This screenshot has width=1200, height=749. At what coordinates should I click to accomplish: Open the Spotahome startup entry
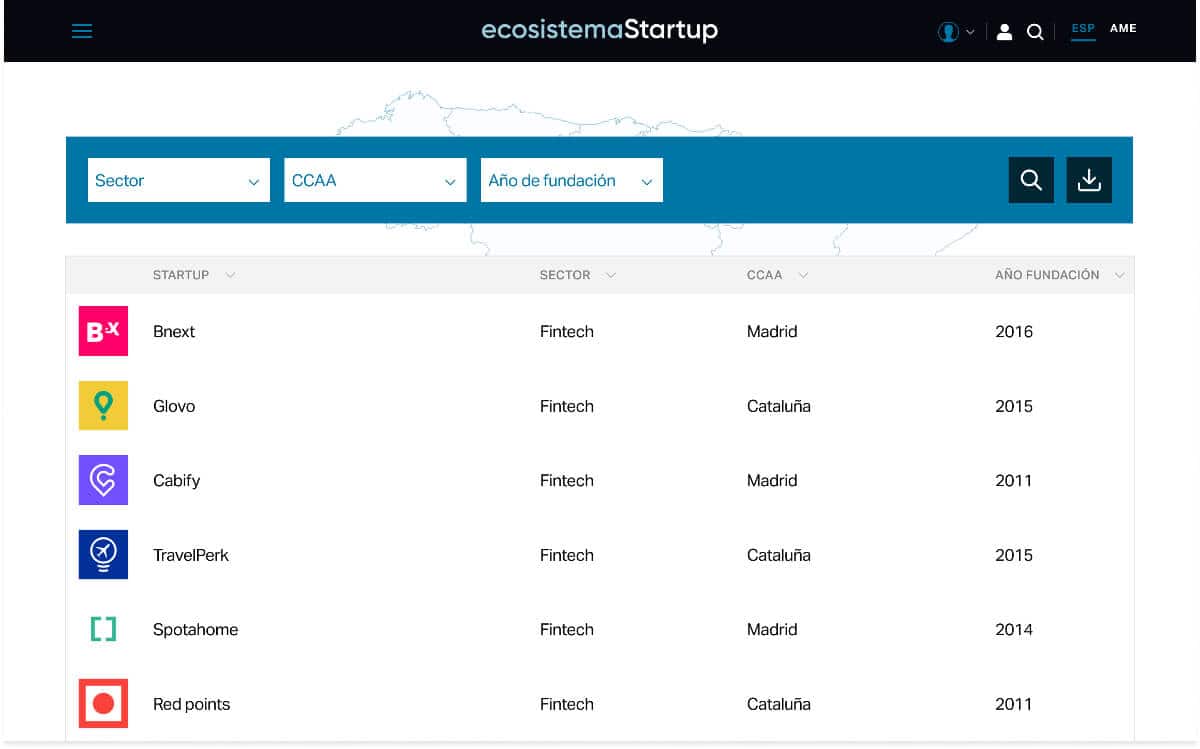click(x=195, y=630)
